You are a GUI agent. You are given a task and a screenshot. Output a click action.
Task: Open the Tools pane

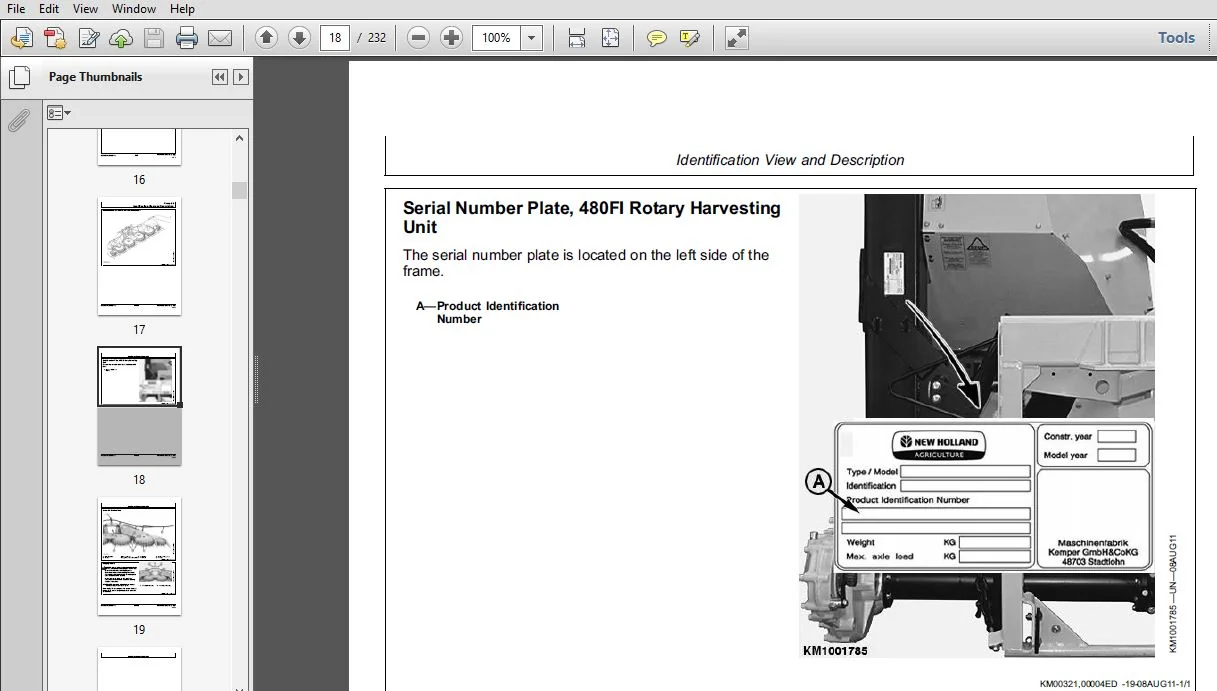(1176, 38)
